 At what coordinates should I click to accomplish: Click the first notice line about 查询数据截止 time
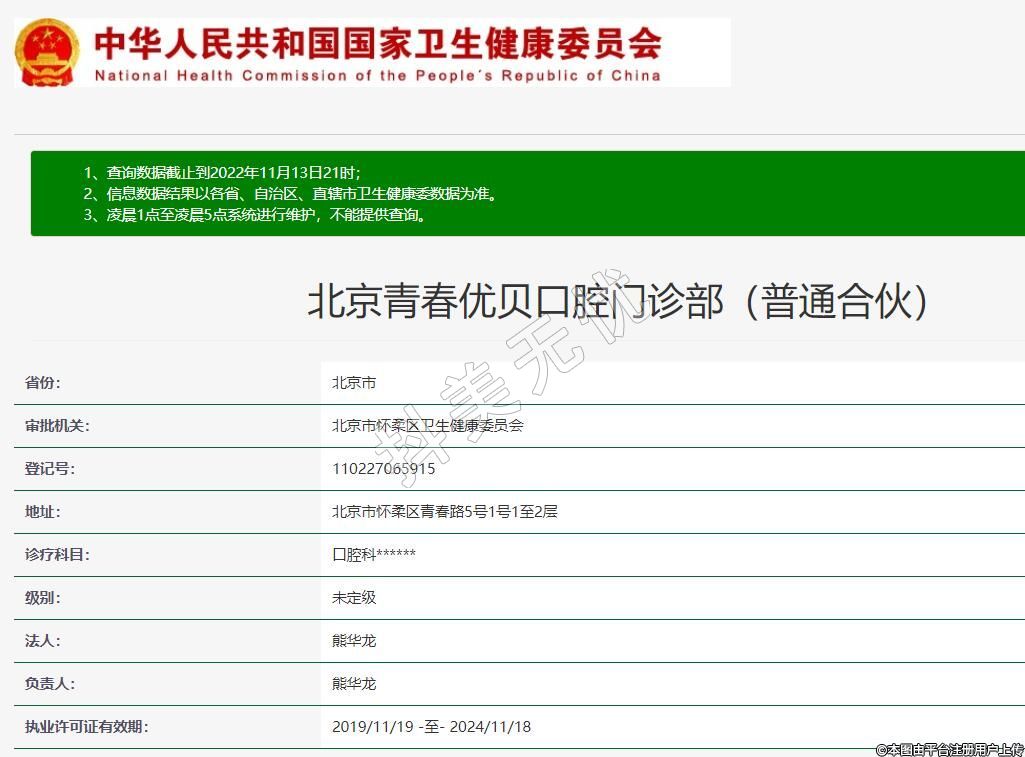coord(221,172)
